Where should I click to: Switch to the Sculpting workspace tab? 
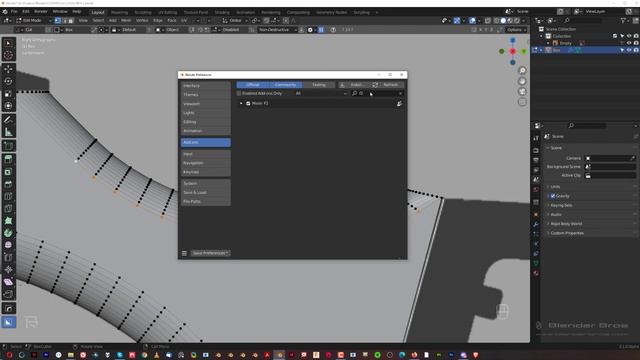point(143,12)
